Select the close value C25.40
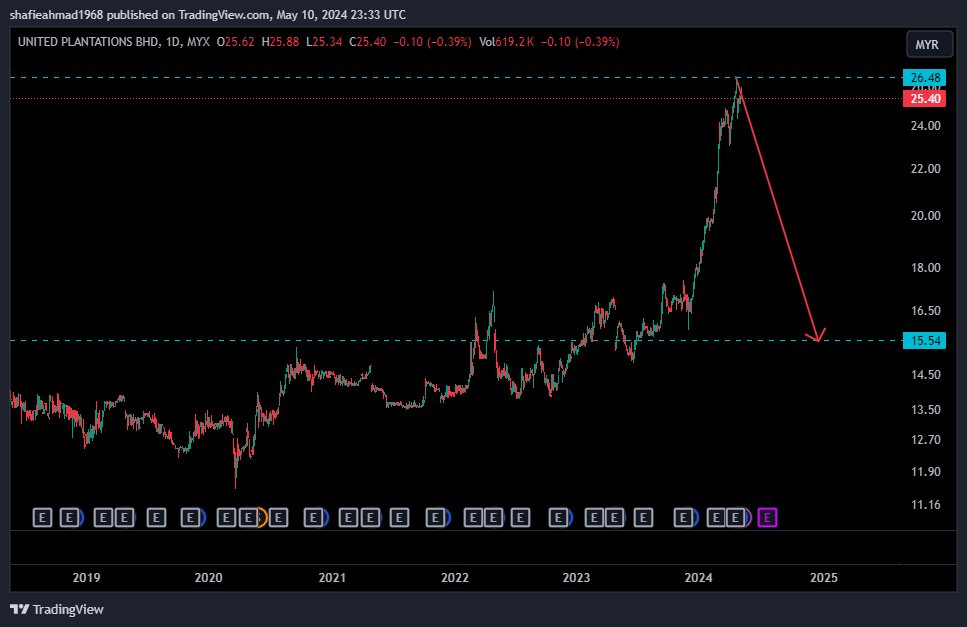The image size is (967, 627). point(368,42)
